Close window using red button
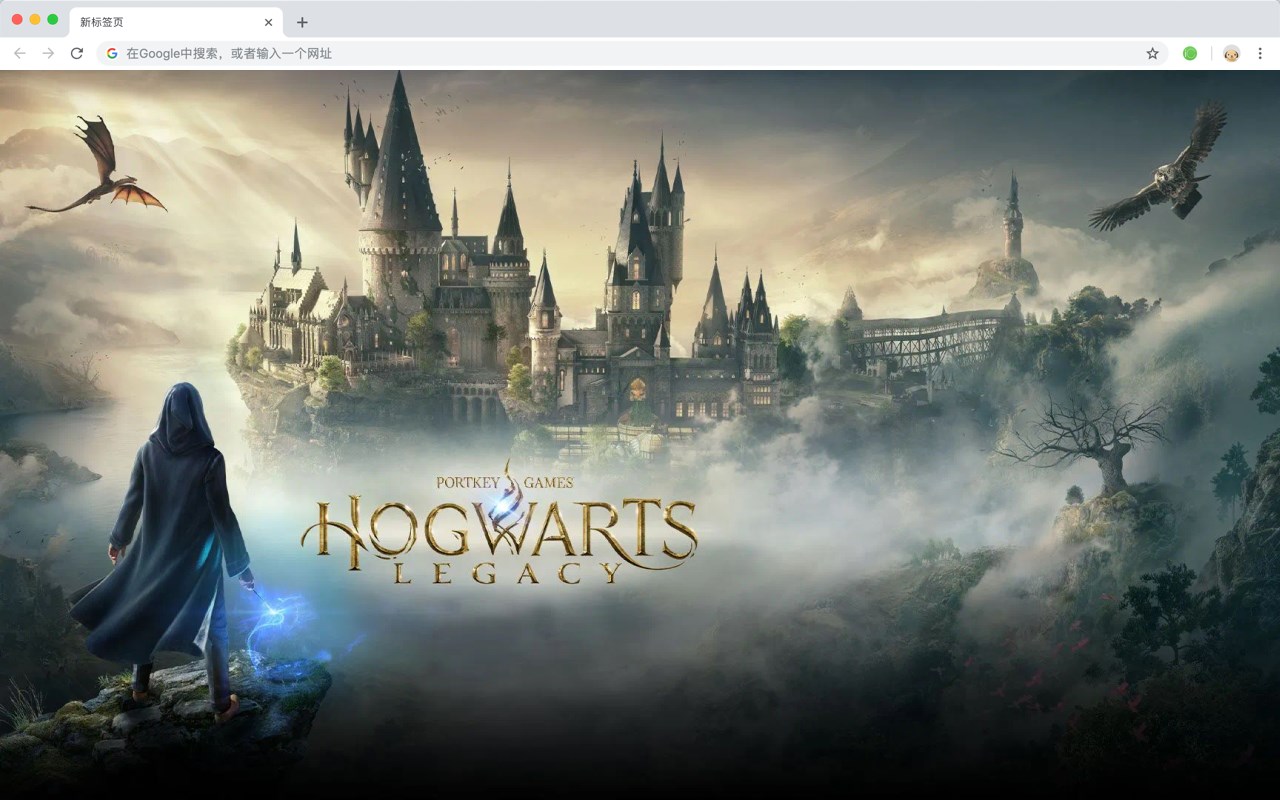The height and width of the screenshot is (800, 1280). (17, 20)
